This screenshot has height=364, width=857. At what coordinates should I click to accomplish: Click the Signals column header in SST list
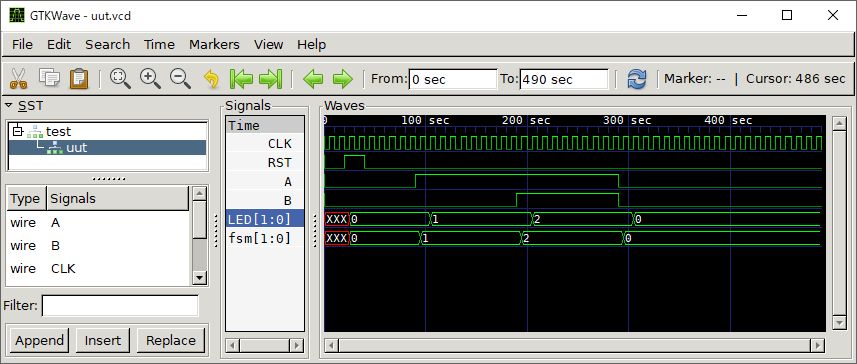(118, 198)
